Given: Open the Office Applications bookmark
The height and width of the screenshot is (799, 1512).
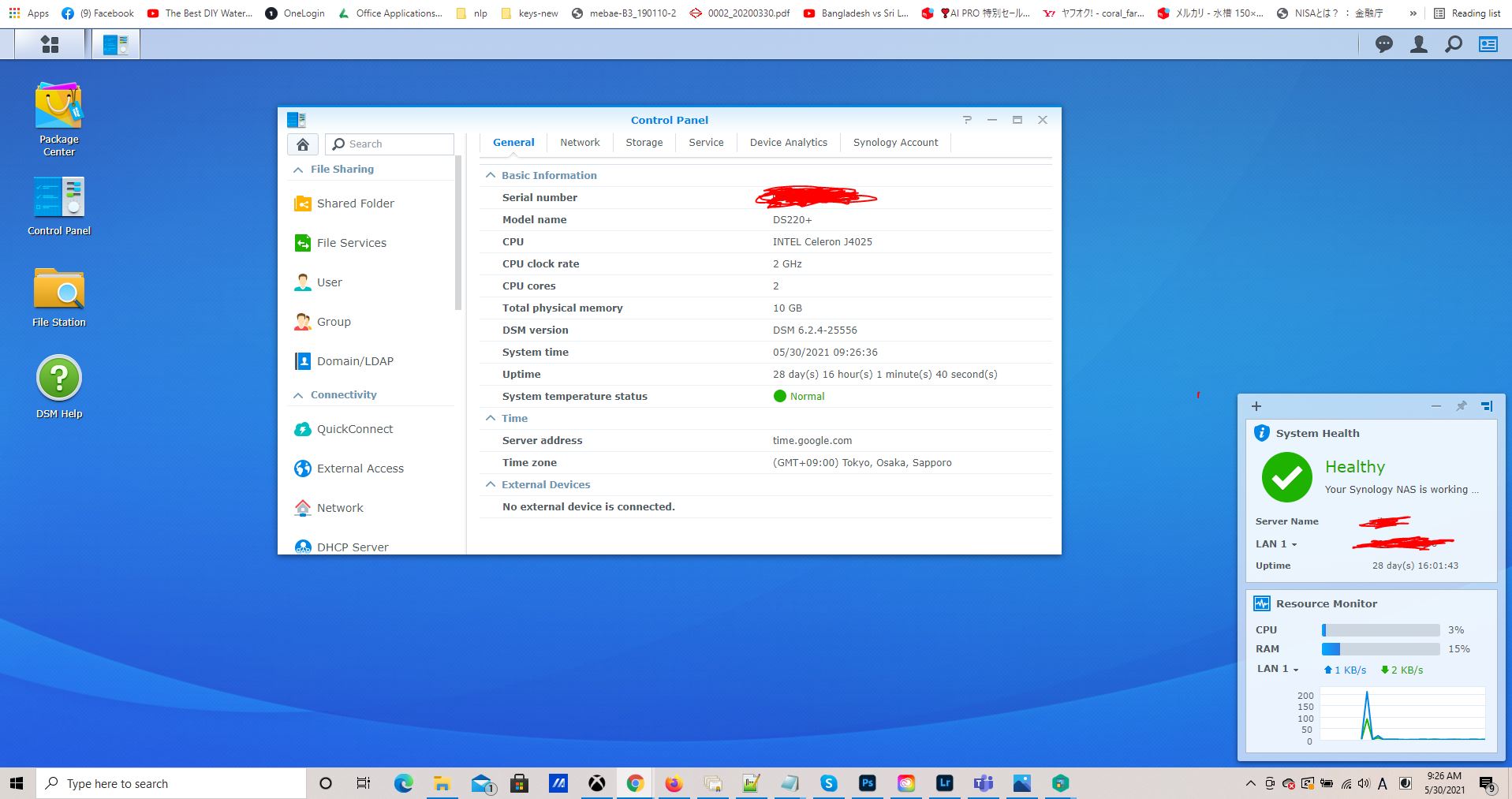Looking at the screenshot, I should [390, 13].
